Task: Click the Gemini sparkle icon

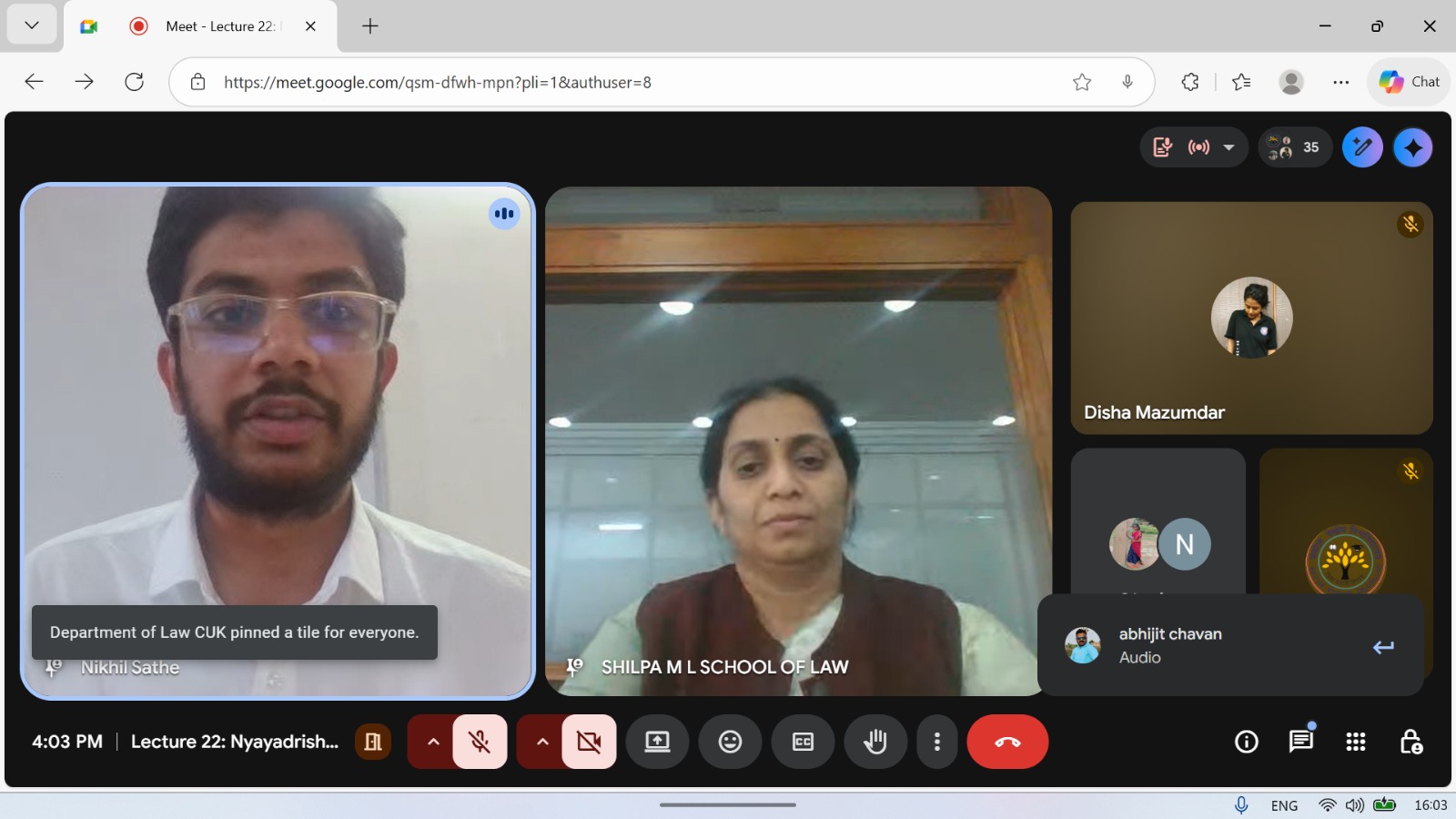Action: (x=1412, y=147)
